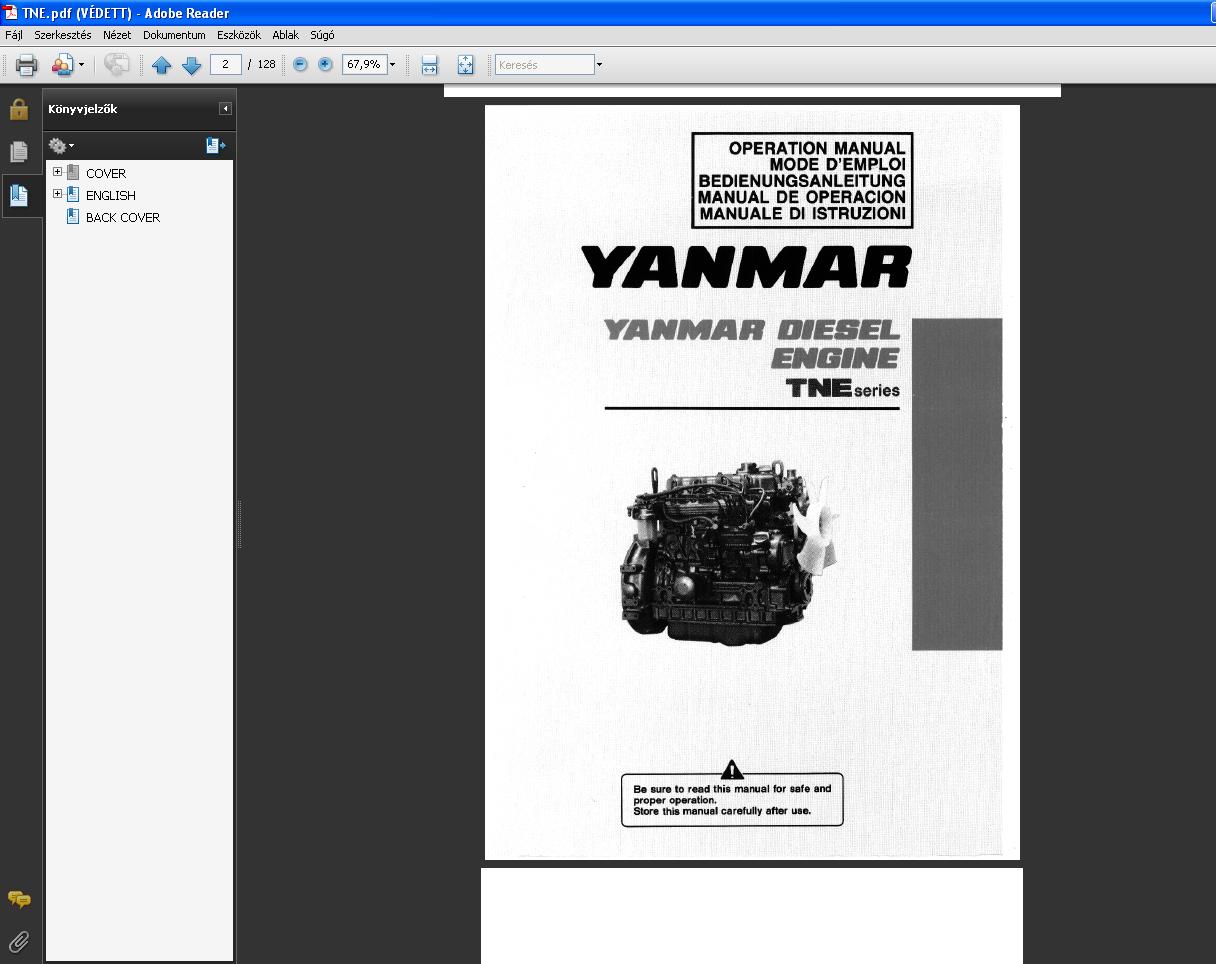Click the page number field showing 2
The height and width of the screenshot is (964, 1216).
(x=225, y=64)
